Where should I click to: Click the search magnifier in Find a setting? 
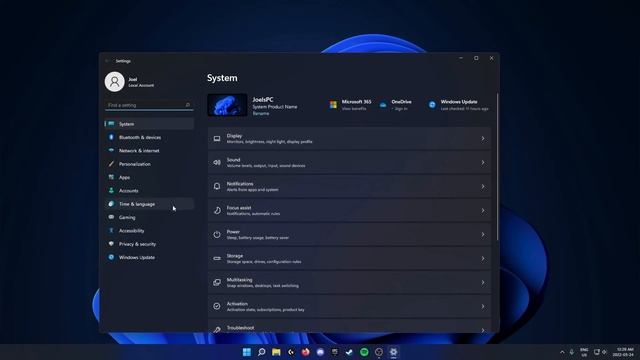click(x=188, y=105)
